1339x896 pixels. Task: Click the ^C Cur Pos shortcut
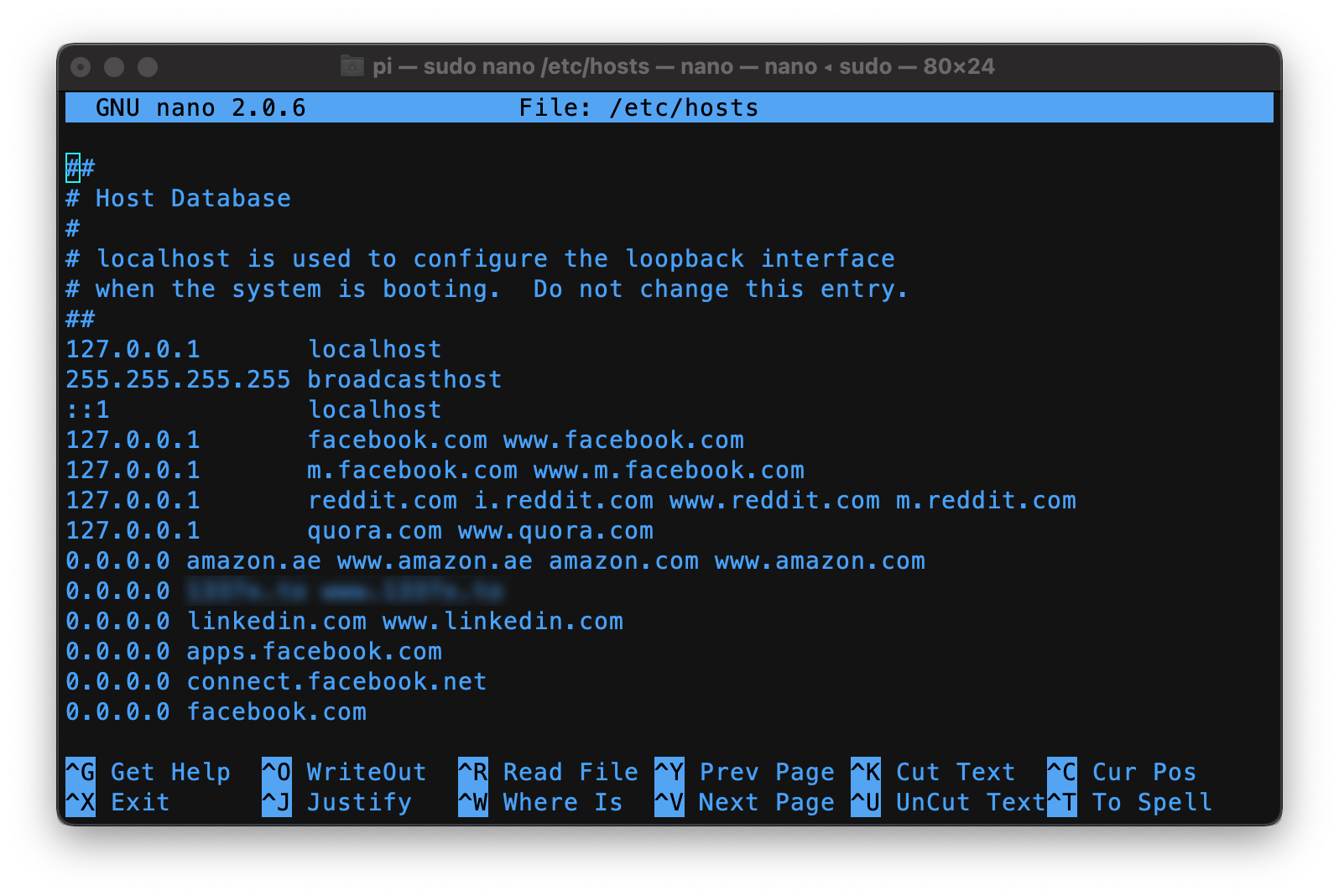[1123, 772]
